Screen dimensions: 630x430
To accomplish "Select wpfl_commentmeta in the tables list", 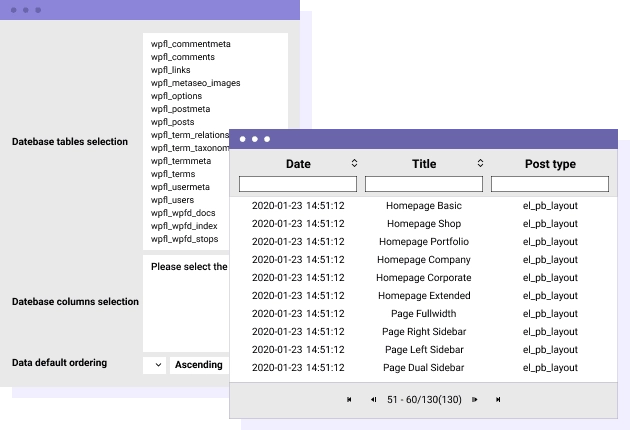I will pos(190,44).
